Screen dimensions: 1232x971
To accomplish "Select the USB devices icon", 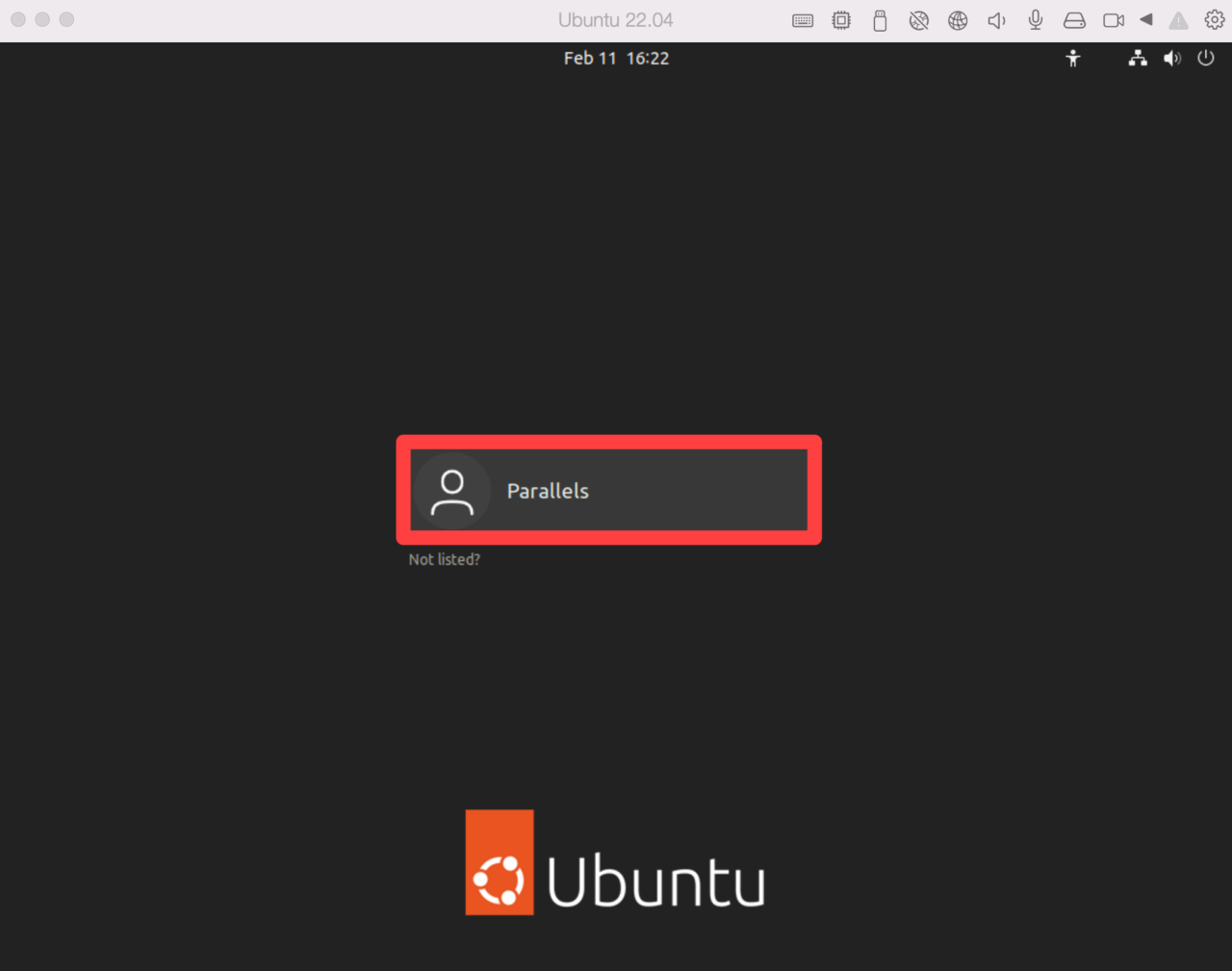I will 880,19.
